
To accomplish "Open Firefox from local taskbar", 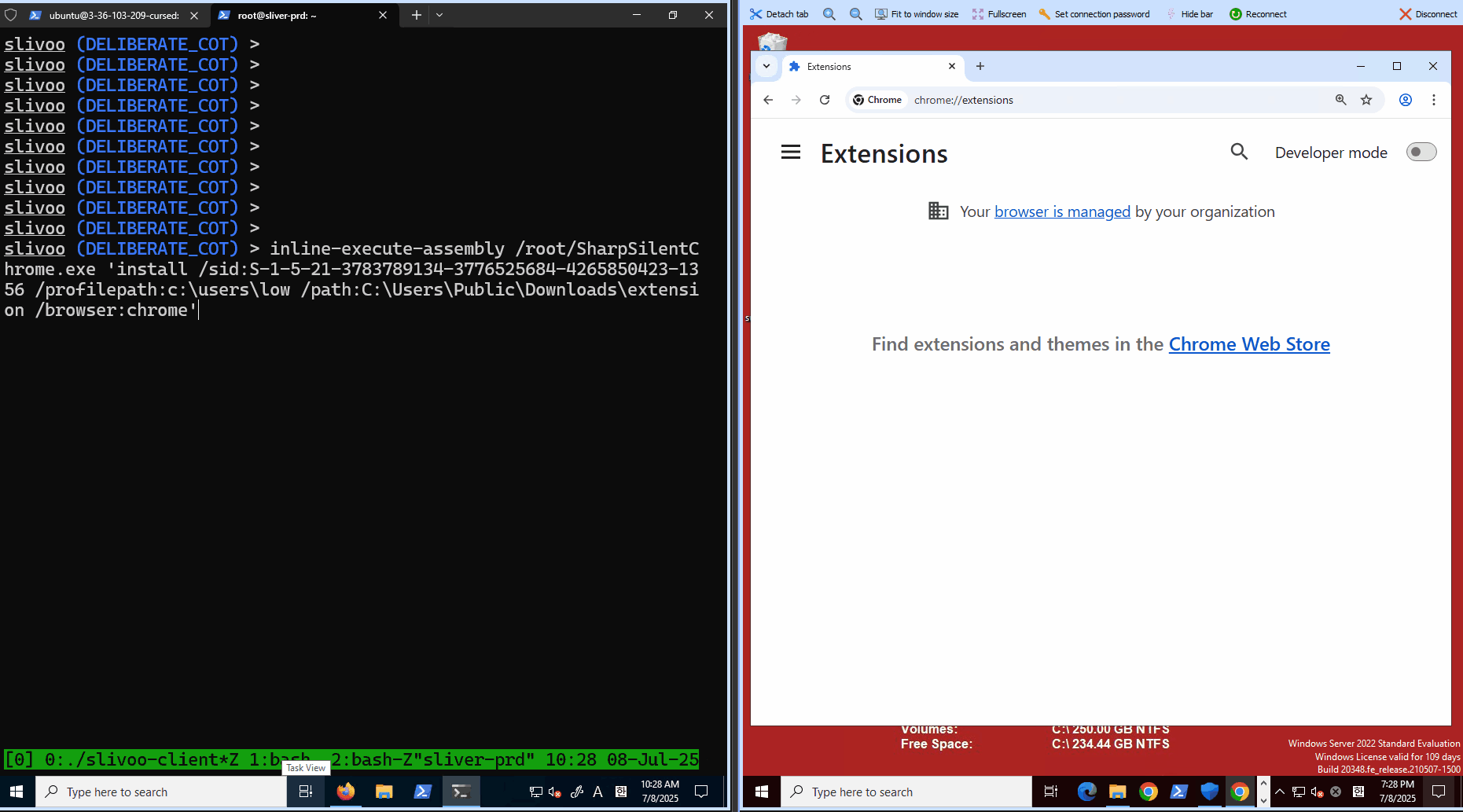I will pyautogui.click(x=345, y=792).
